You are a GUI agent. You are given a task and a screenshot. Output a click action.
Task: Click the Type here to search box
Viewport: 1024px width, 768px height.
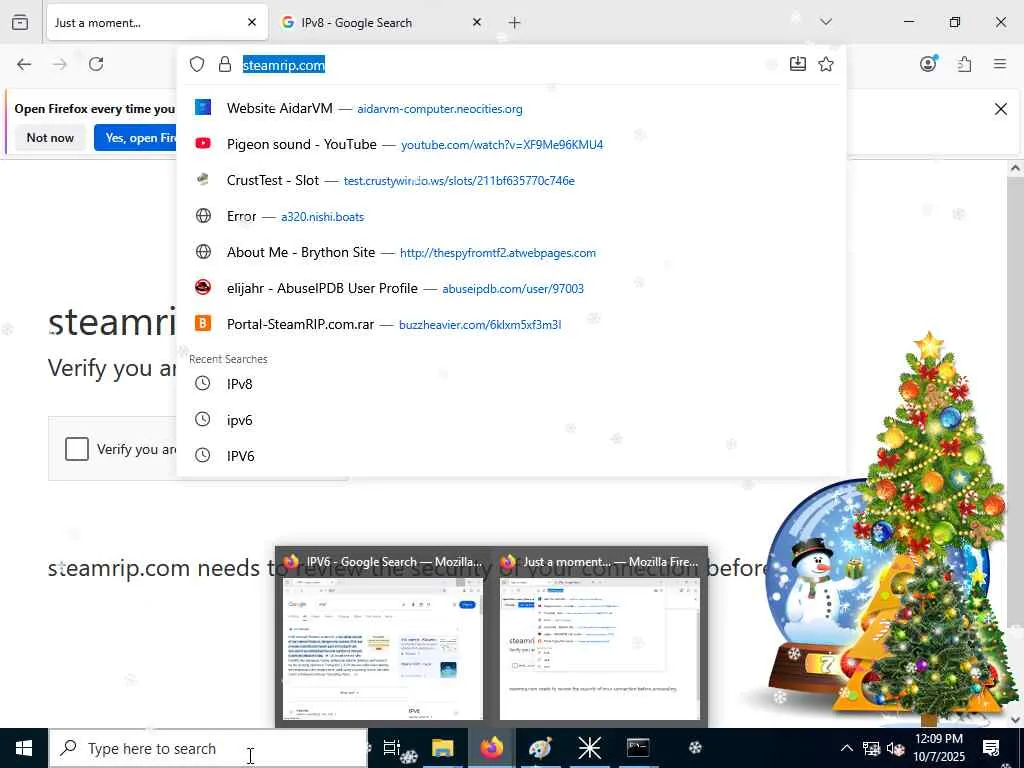[x=209, y=748]
